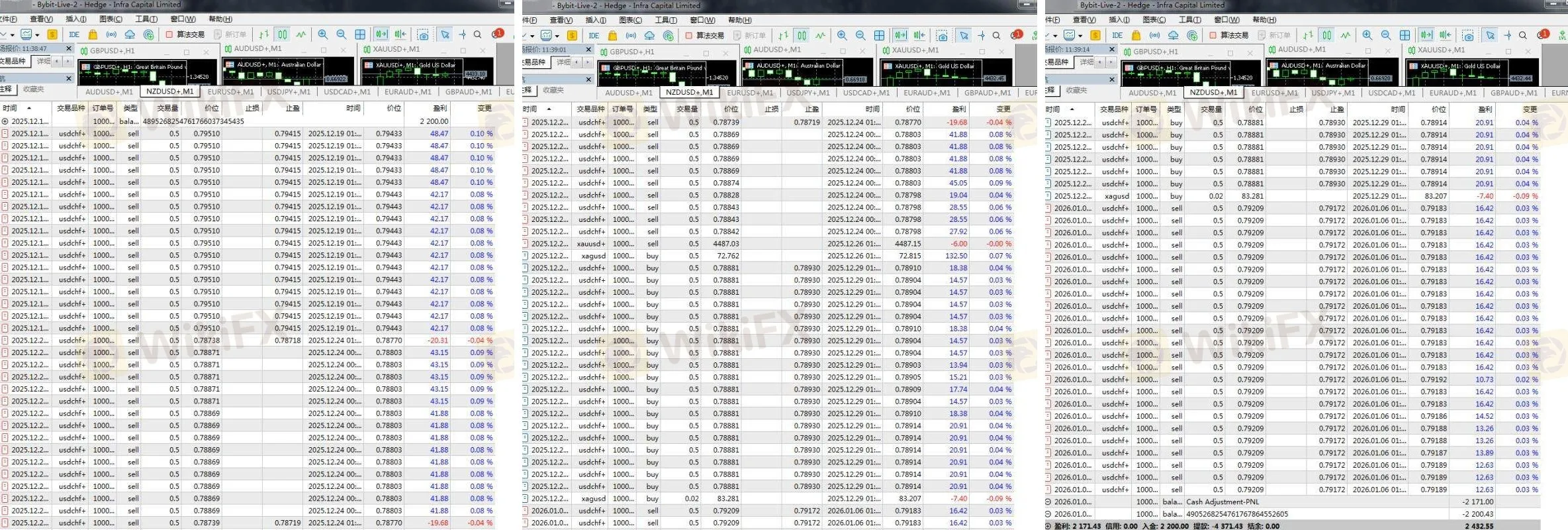Open 工具(T) menu in the right window
The width and height of the screenshot is (1568, 530).
tap(1189, 20)
